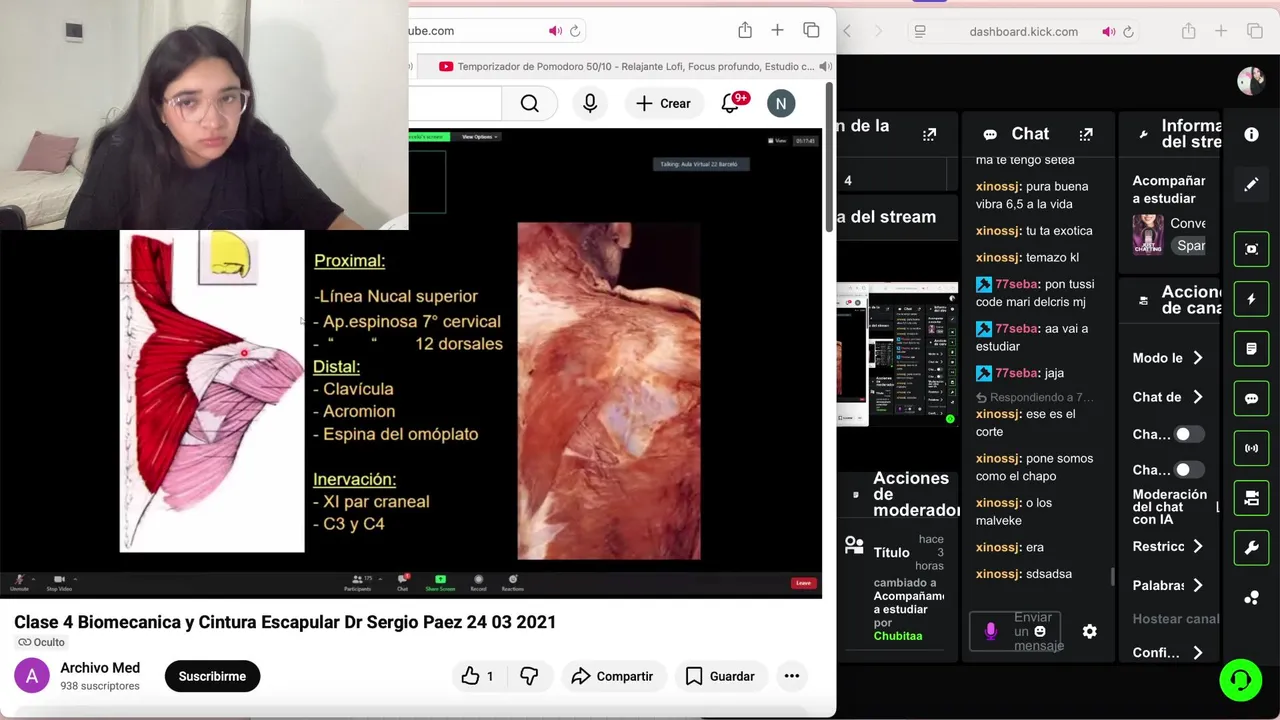Pop out the leftmost Kick dashboard panel
This screenshot has height=720, width=1280.
pyautogui.click(x=929, y=134)
